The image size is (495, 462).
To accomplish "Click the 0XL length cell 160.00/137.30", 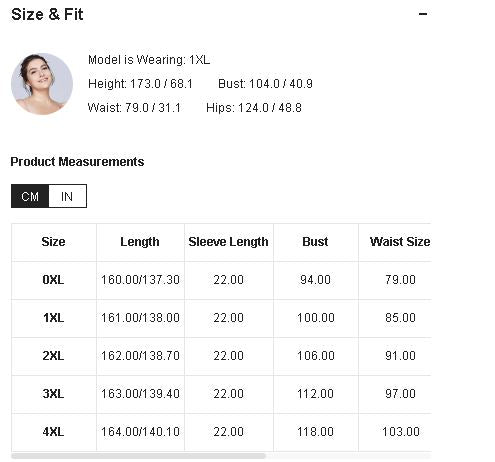I will [140, 280].
